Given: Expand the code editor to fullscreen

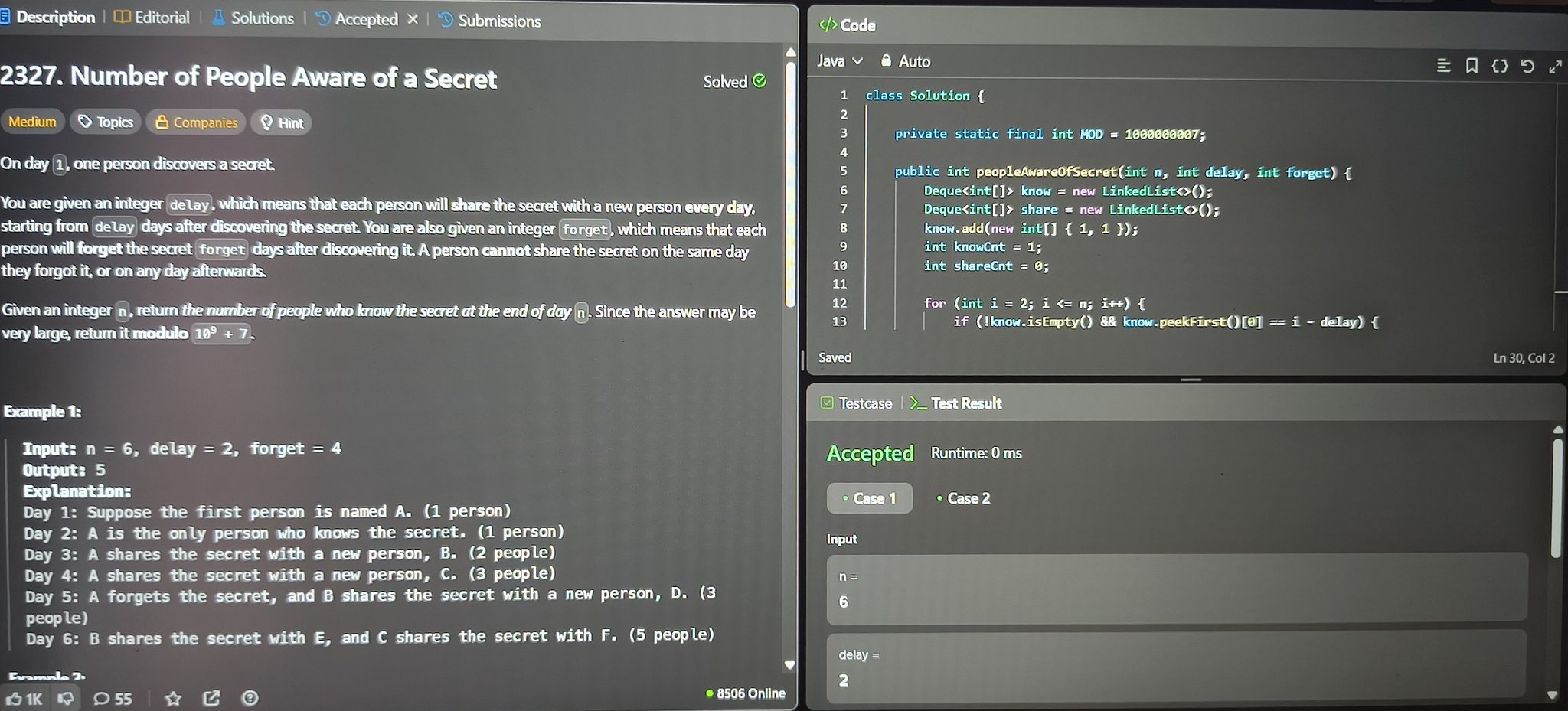Looking at the screenshot, I should 1555,67.
